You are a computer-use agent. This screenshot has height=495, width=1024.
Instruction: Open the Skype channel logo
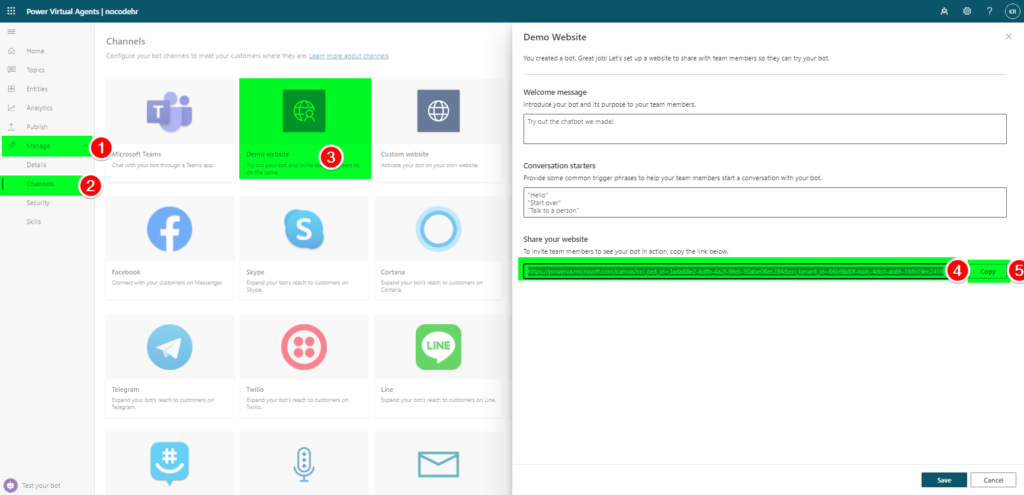coord(304,229)
